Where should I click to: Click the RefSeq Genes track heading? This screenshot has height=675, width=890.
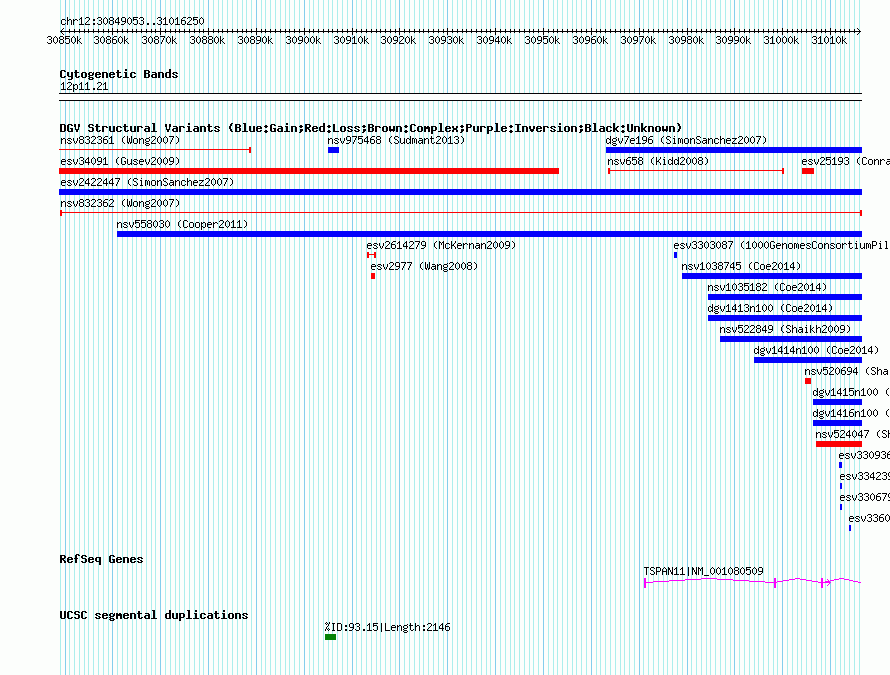click(x=101, y=559)
